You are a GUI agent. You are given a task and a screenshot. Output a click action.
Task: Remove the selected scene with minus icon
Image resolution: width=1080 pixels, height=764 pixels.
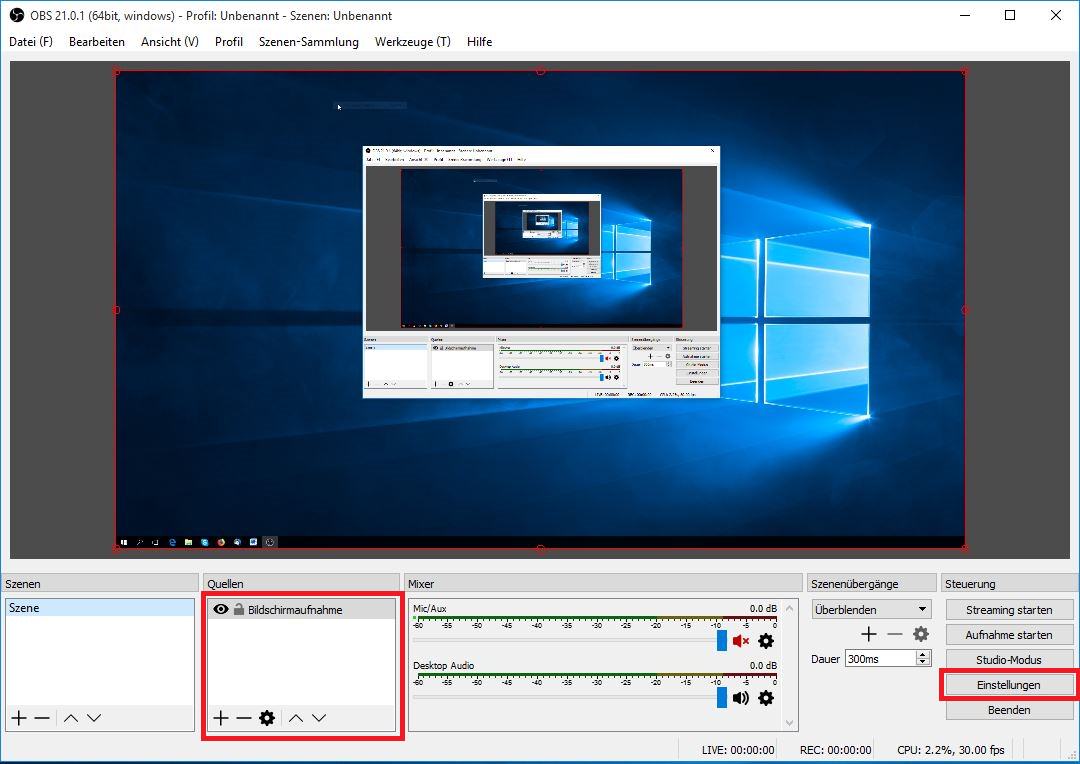coord(42,718)
